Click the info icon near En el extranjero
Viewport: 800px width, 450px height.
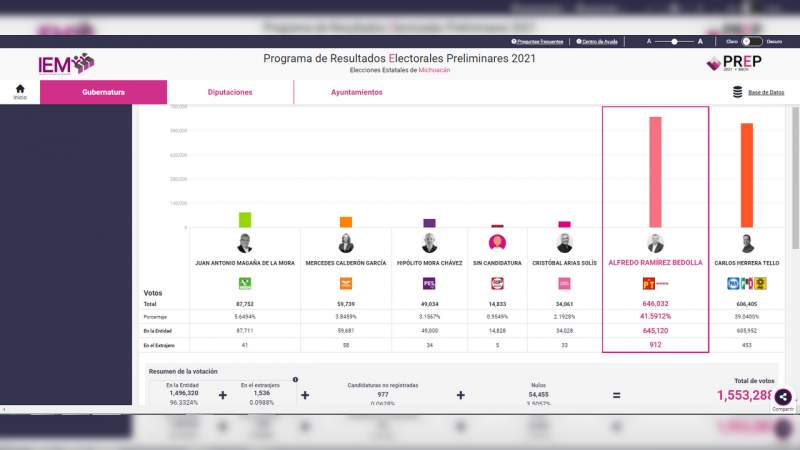pos(295,380)
